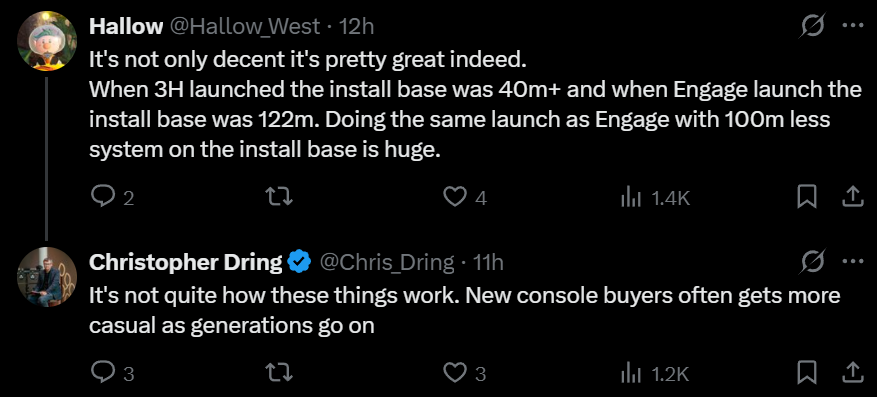The width and height of the screenshot is (877, 397).
Task: Bookmark Hallow's tweet
Action: pos(807,197)
